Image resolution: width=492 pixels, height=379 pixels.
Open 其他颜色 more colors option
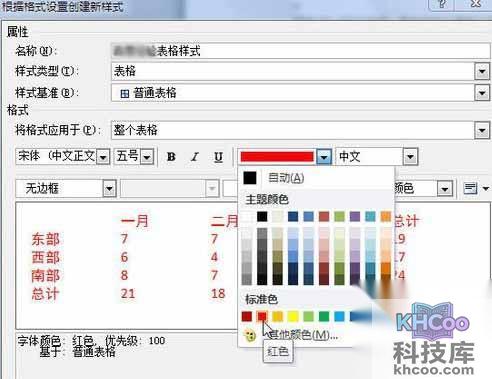[303, 334]
